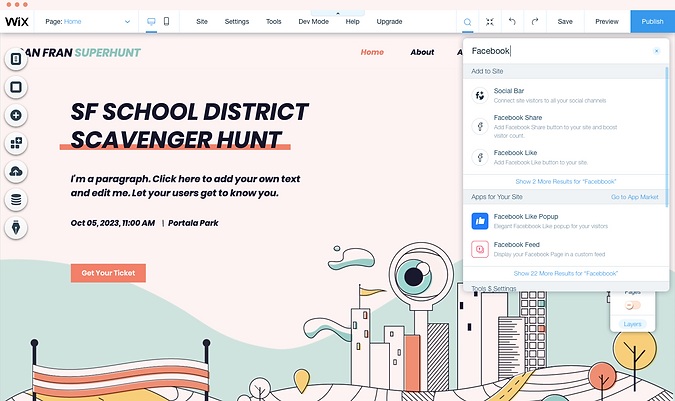Click the search magnifier icon in toolbar
This screenshot has height=401, width=675.
pyautogui.click(x=468, y=22)
